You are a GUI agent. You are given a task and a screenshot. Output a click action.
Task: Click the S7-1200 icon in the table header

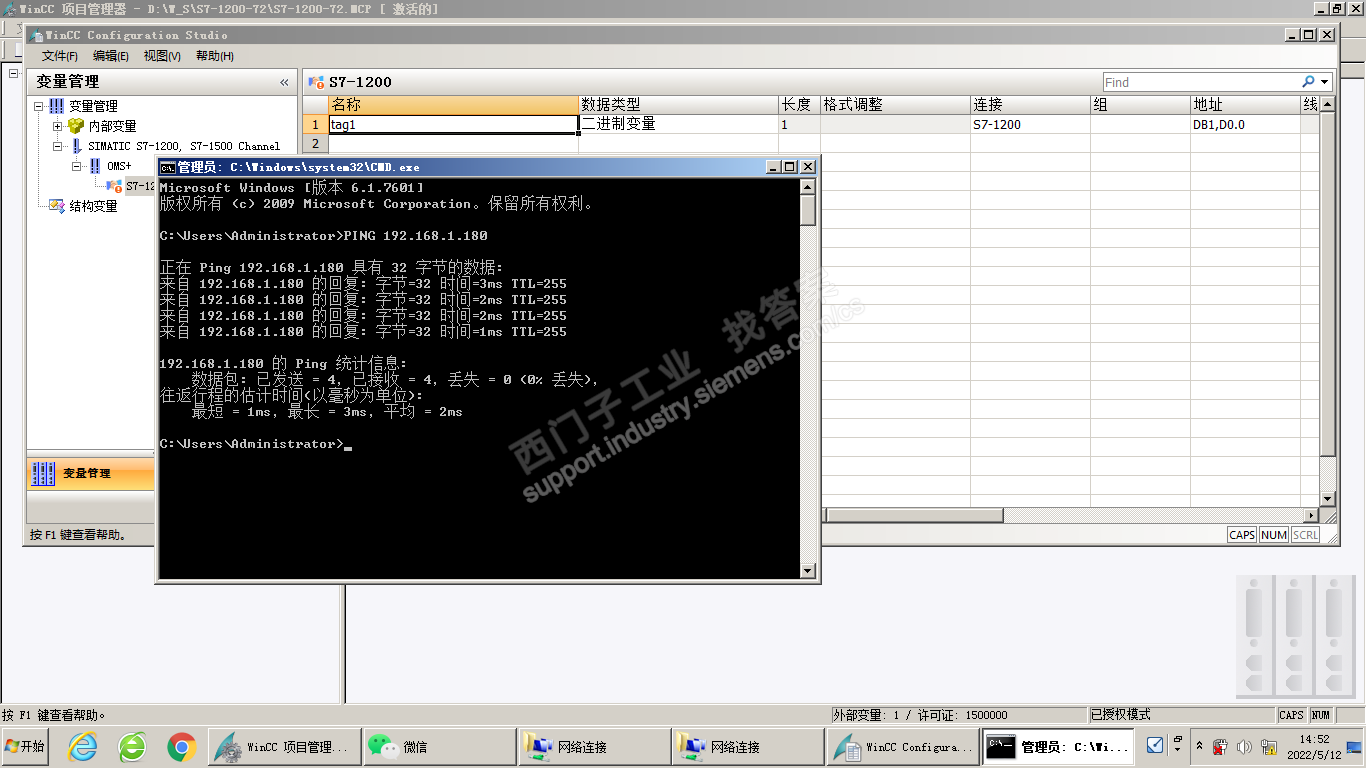pos(316,82)
